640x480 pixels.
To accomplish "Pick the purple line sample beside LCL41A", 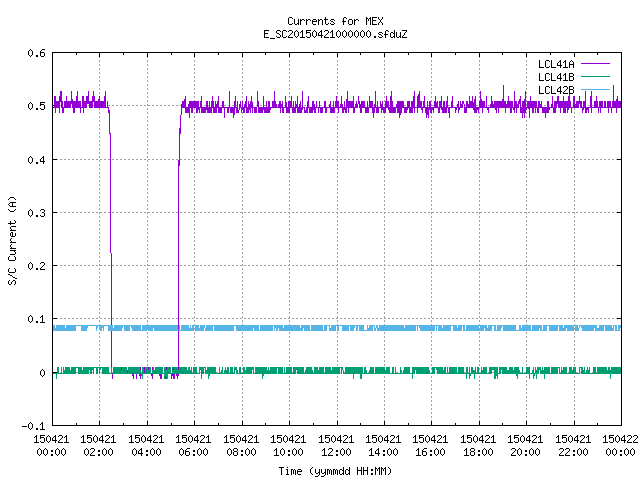I will [x=595, y=64].
